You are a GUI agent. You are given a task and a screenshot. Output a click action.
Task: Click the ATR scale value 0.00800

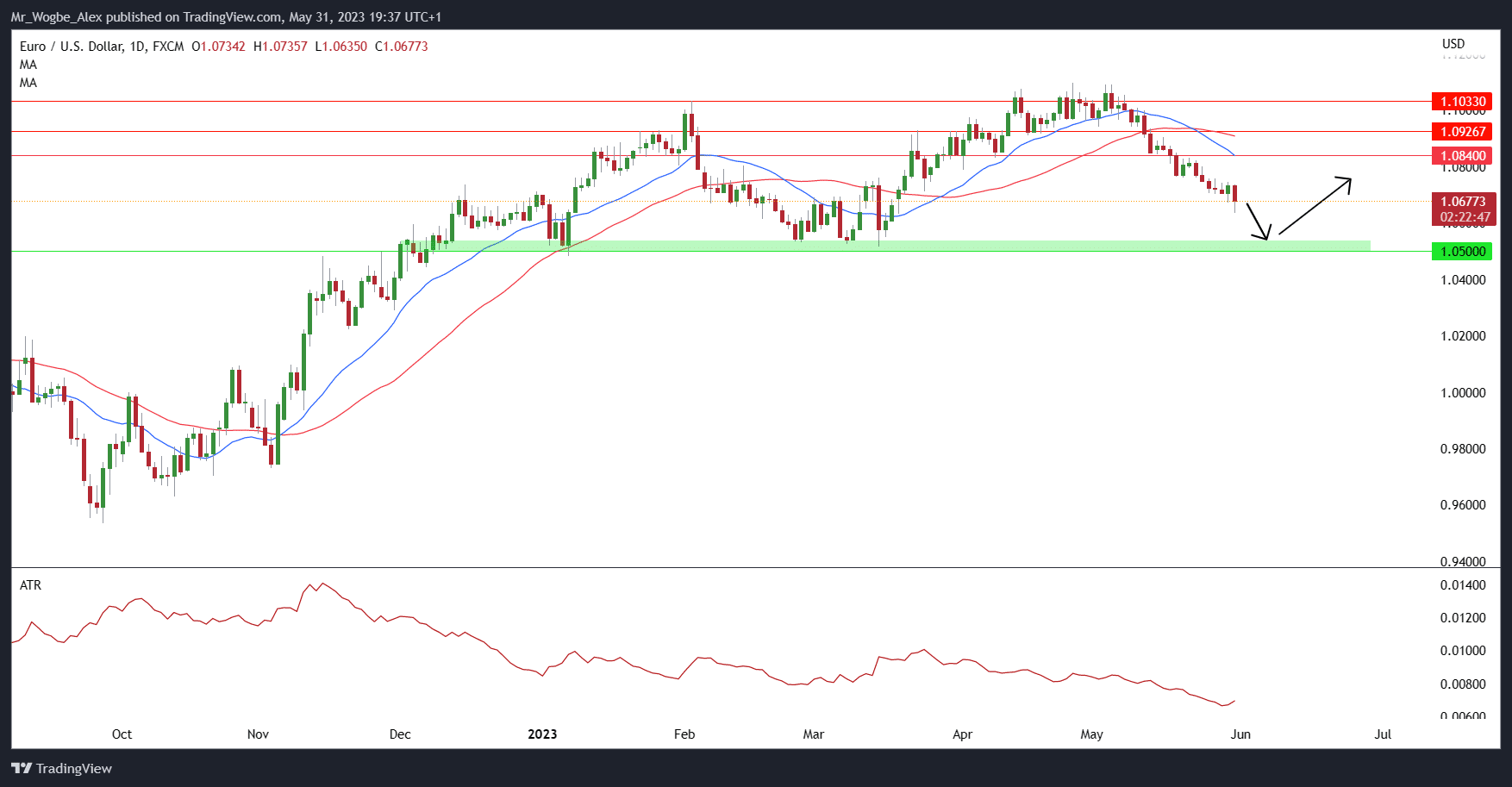[1463, 684]
